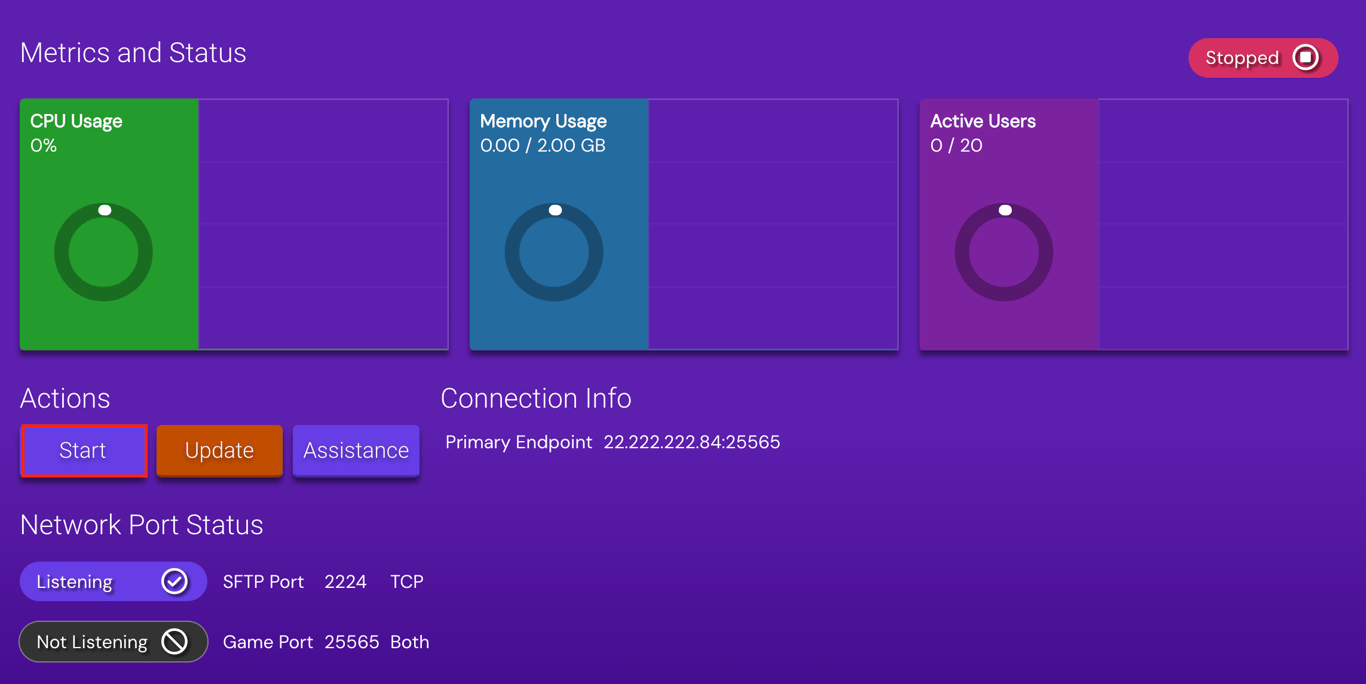The height and width of the screenshot is (684, 1366).
Task: Open the Actions section heading
Action: coord(65,398)
